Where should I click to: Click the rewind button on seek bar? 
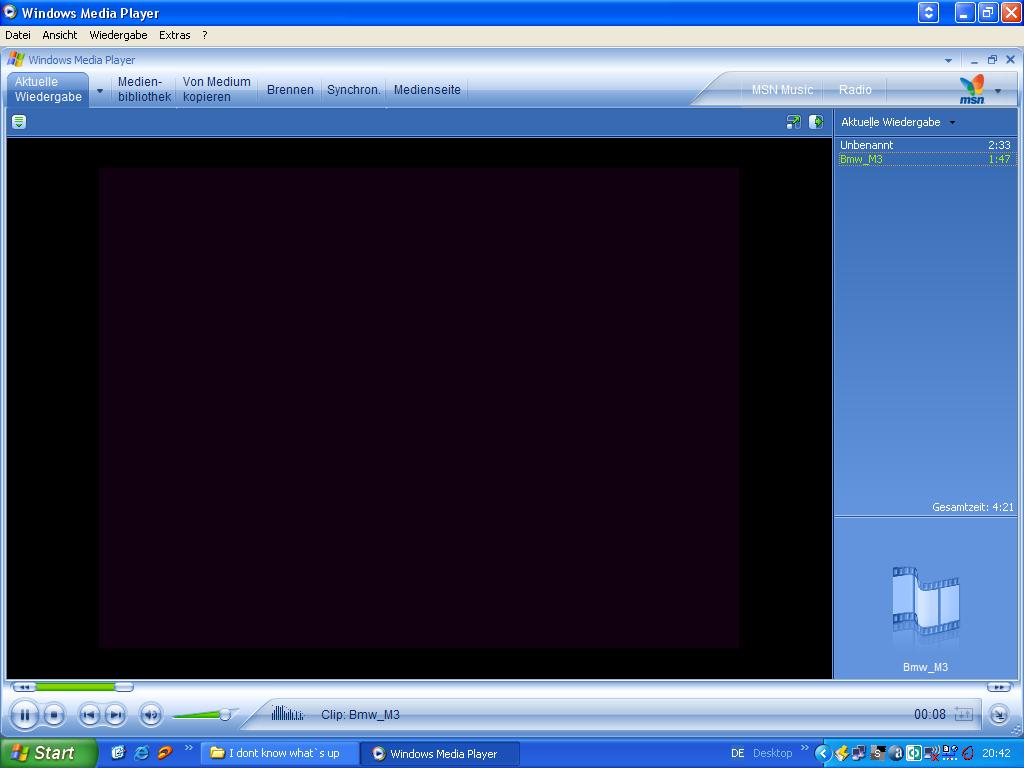[x=24, y=687]
